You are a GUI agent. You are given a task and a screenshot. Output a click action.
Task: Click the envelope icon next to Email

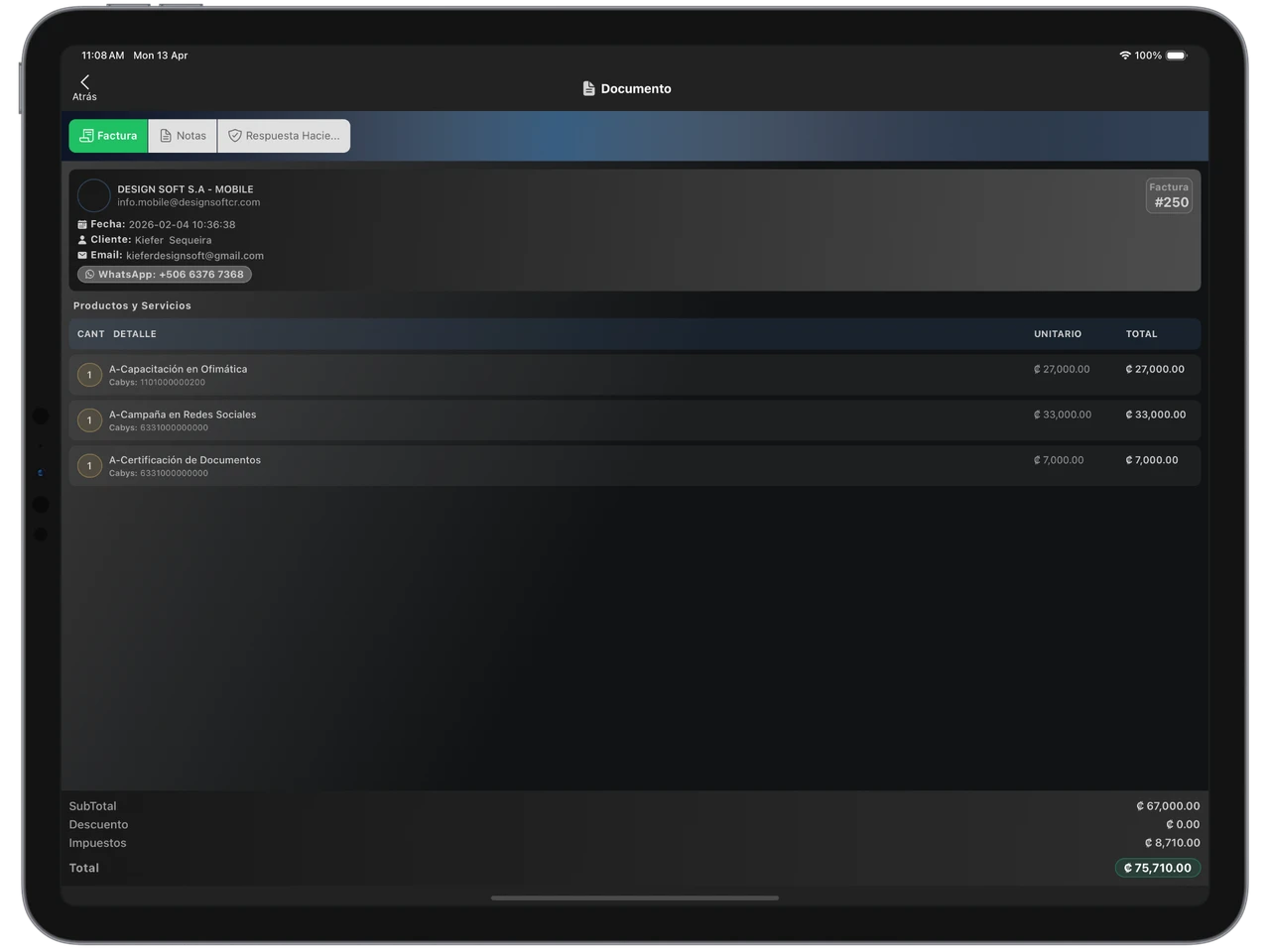click(82, 256)
